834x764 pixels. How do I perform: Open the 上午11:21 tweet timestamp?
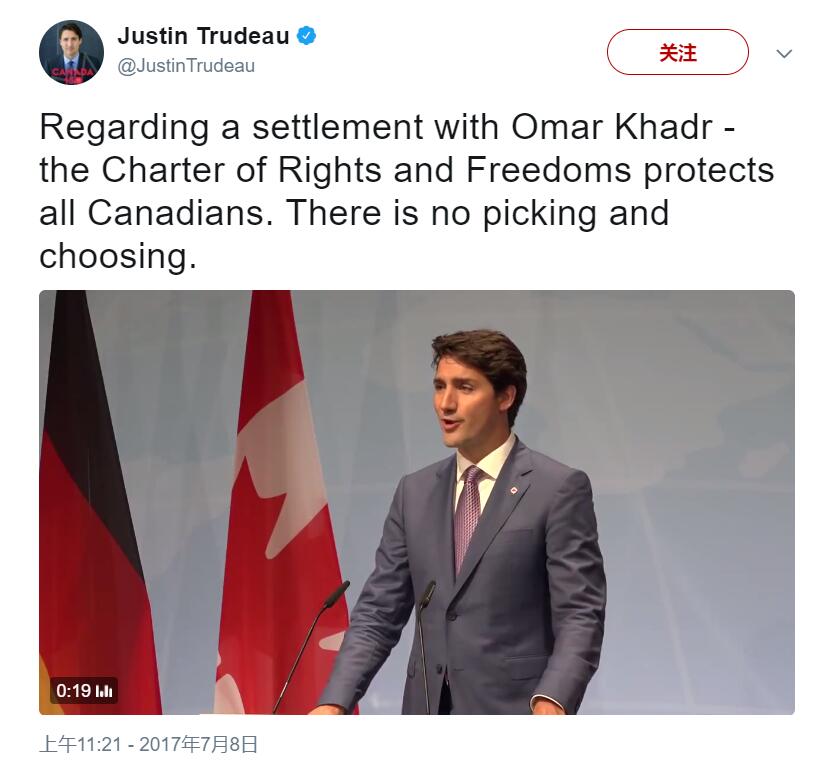coord(80,744)
